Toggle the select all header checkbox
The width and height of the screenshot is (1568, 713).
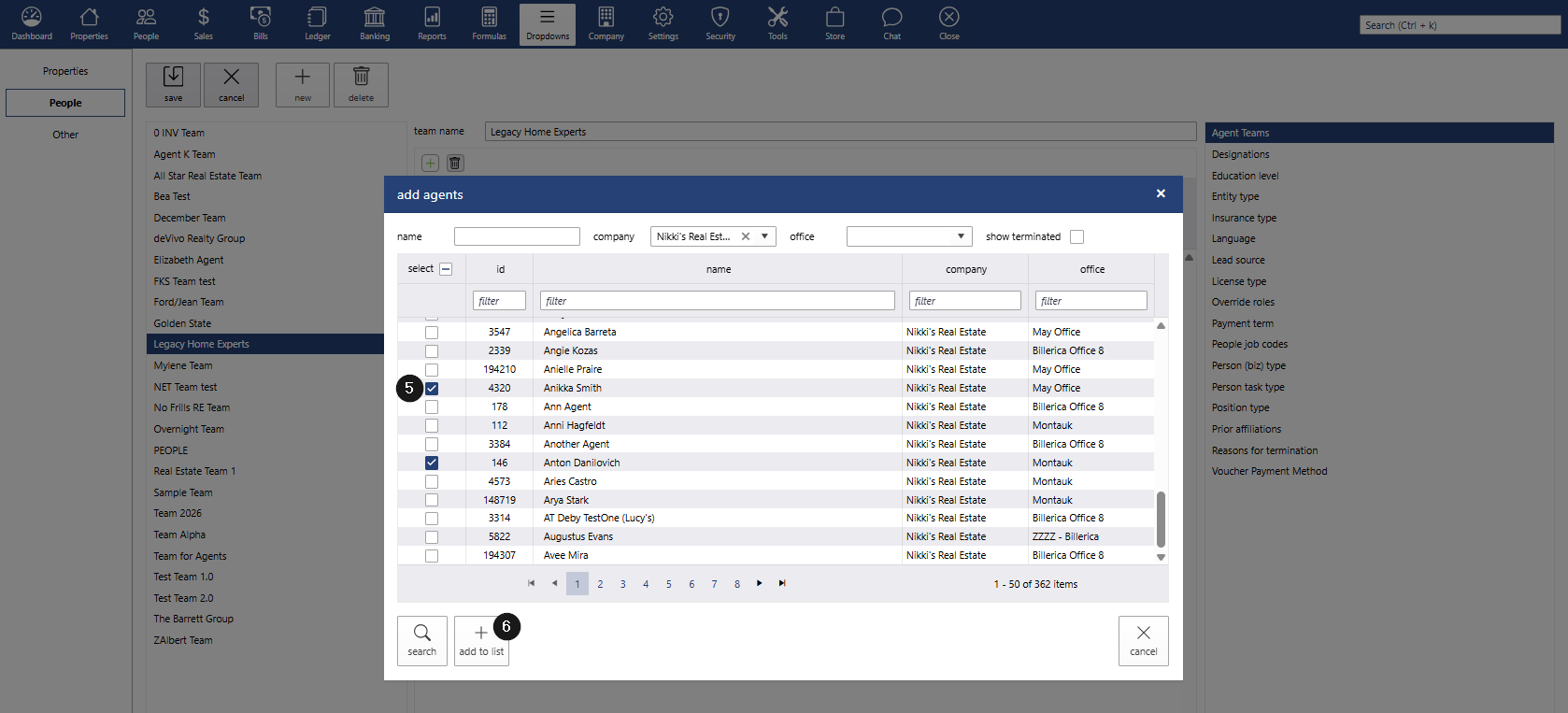point(446,269)
